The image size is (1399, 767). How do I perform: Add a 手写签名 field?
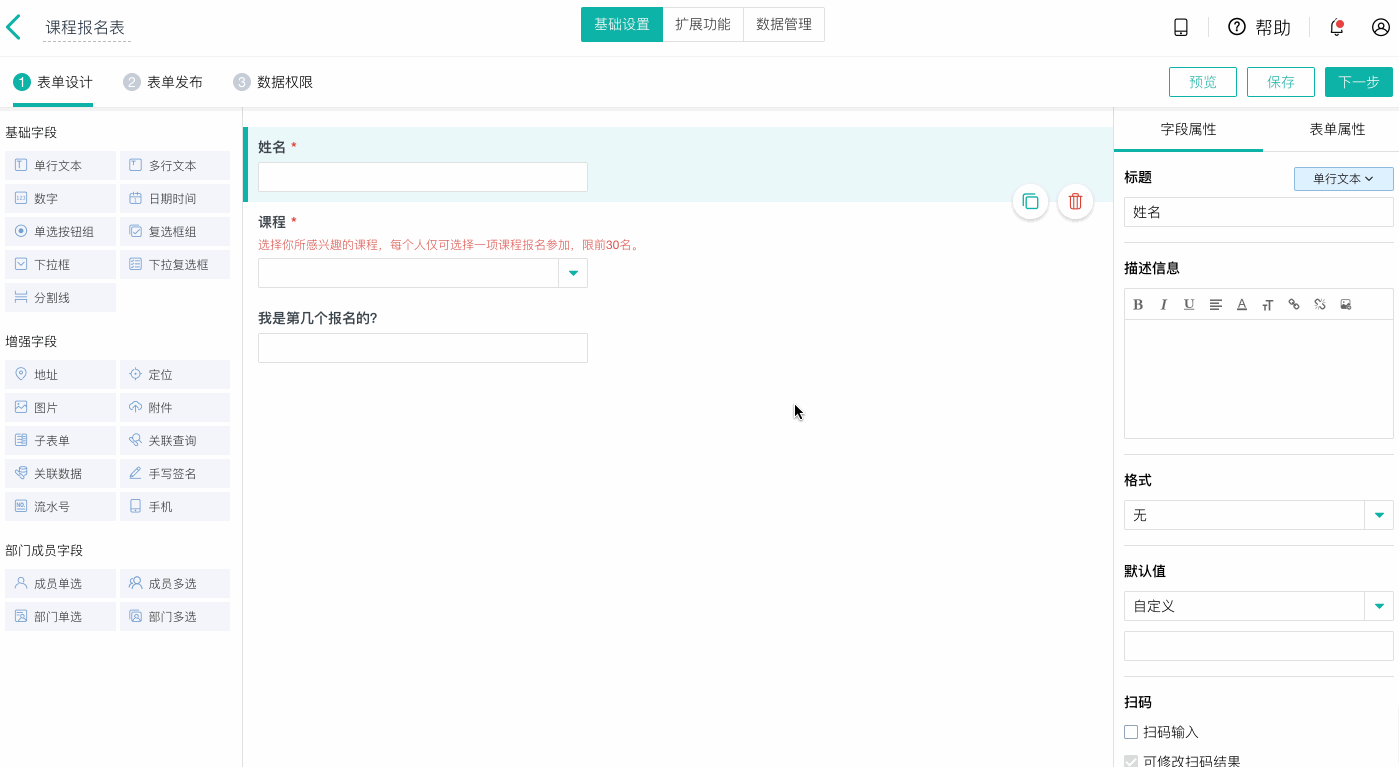175,474
